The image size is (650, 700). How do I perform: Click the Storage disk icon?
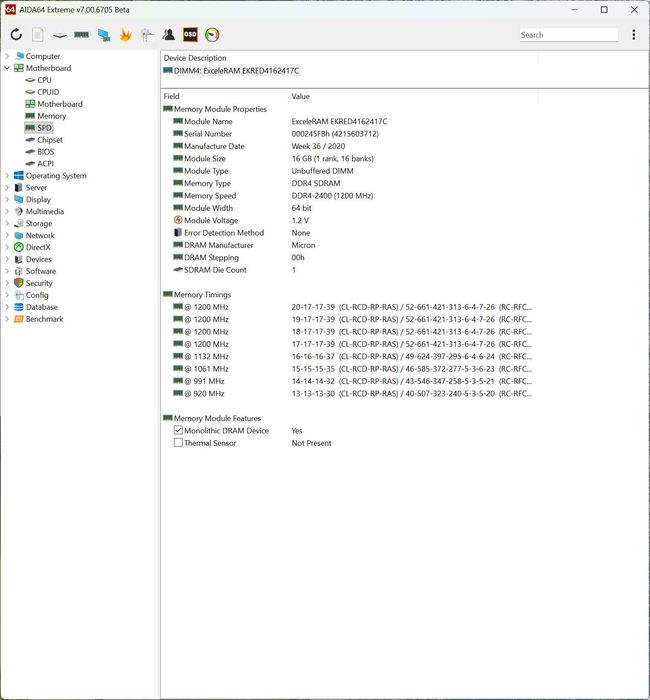(x=19, y=224)
